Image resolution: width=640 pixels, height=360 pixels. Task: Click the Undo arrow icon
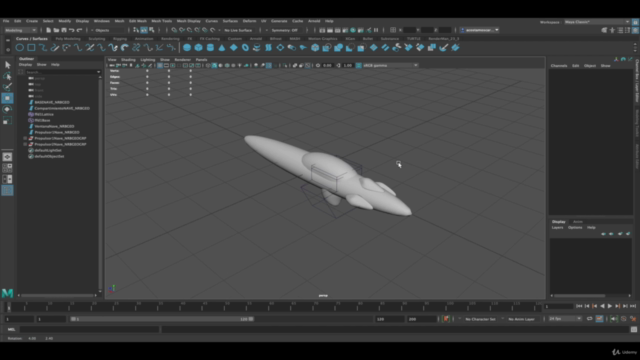(72, 30)
